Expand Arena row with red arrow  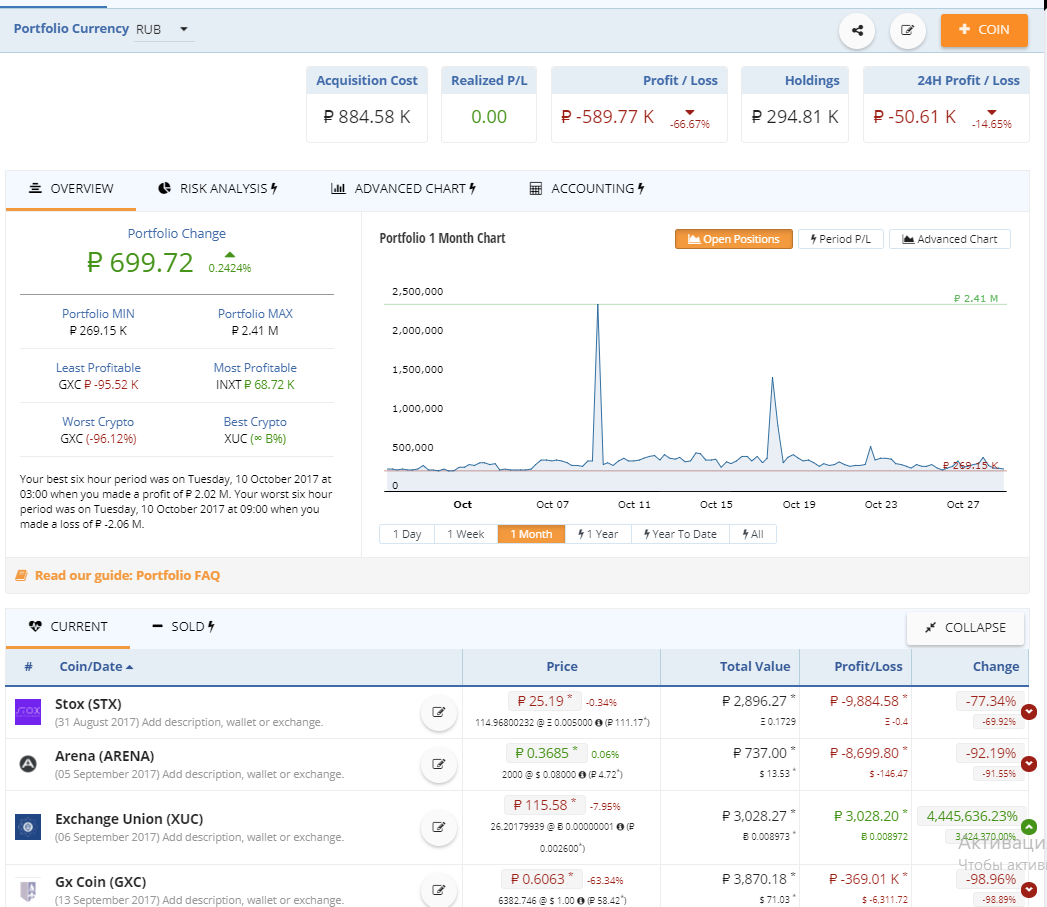coord(1029,764)
